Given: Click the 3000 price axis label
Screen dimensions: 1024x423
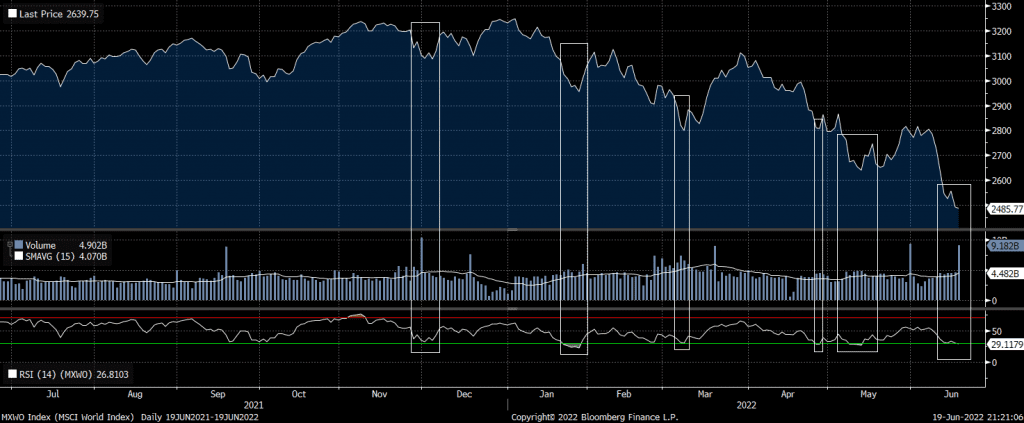Looking at the screenshot, I should tap(1002, 82).
